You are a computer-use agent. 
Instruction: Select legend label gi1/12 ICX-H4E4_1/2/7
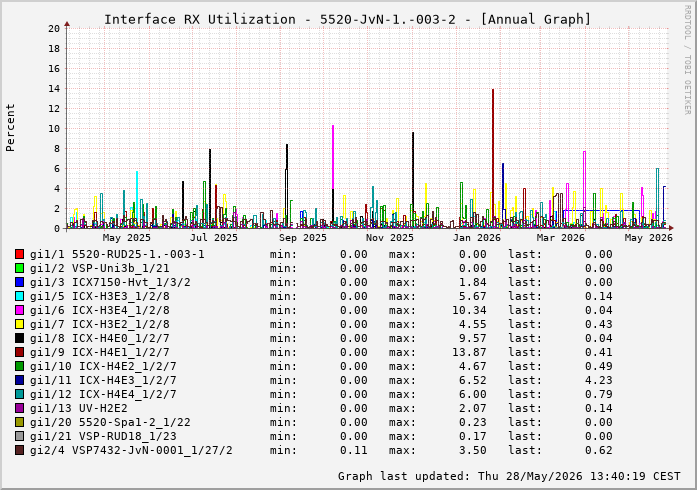click(x=103, y=394)
